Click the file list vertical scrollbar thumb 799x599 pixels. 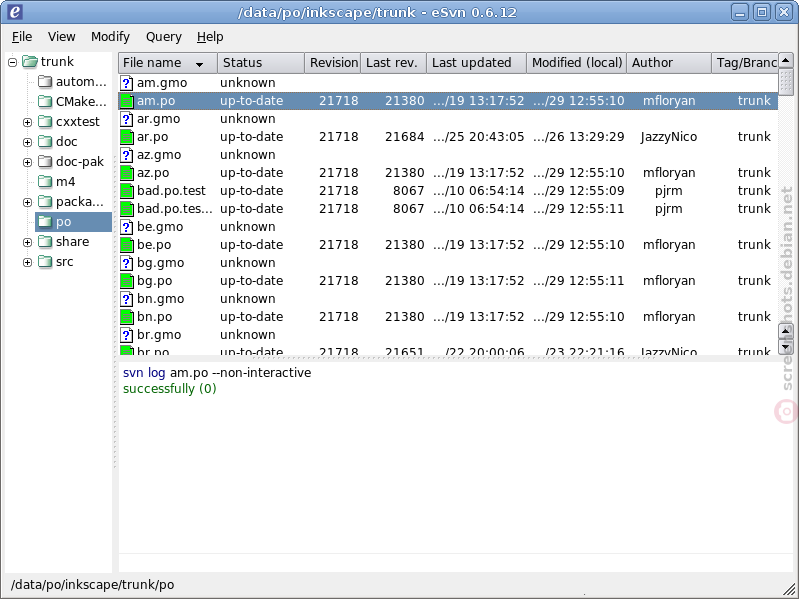pos(786,82)
